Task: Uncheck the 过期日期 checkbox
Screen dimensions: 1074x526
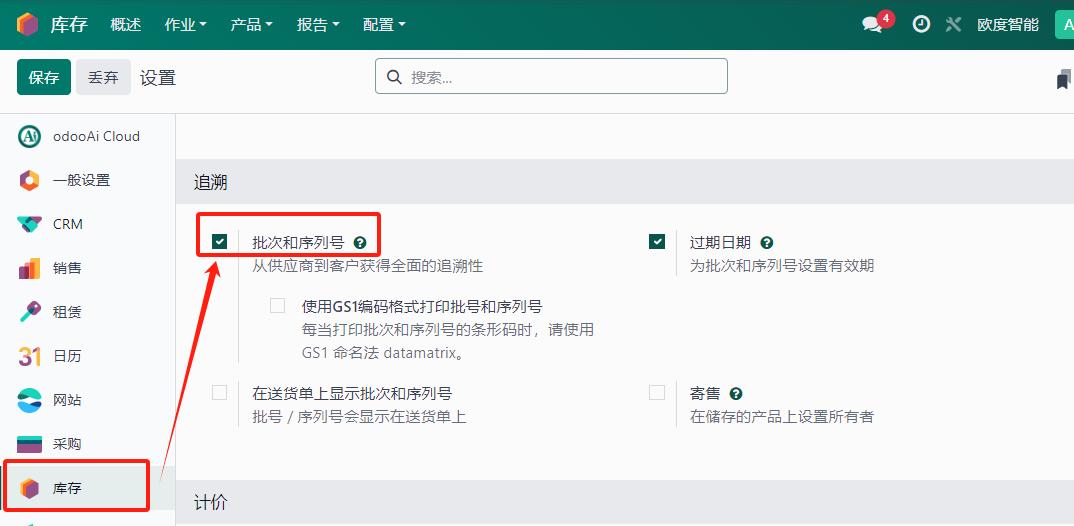Action: (x=657, y=241)
